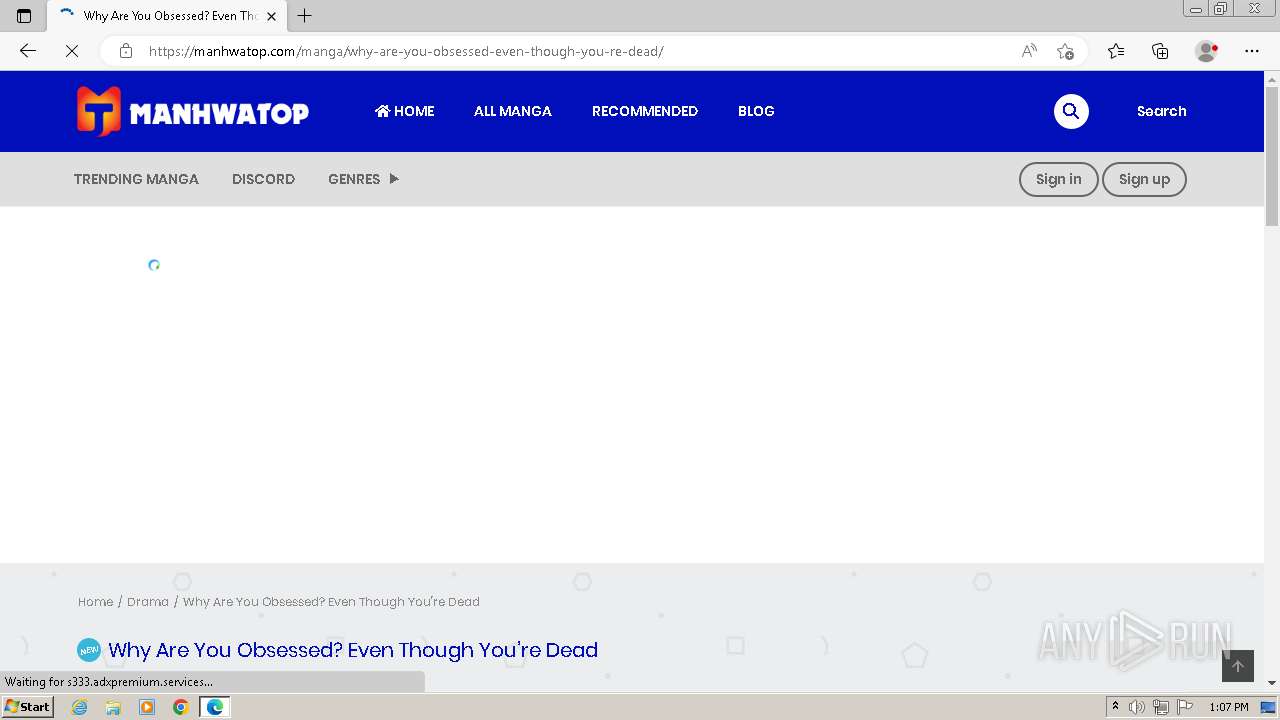The image size is (1280, 720).
Task: Click the volume tray icon
Action: pyautogui.click(x=1137, y=707)
